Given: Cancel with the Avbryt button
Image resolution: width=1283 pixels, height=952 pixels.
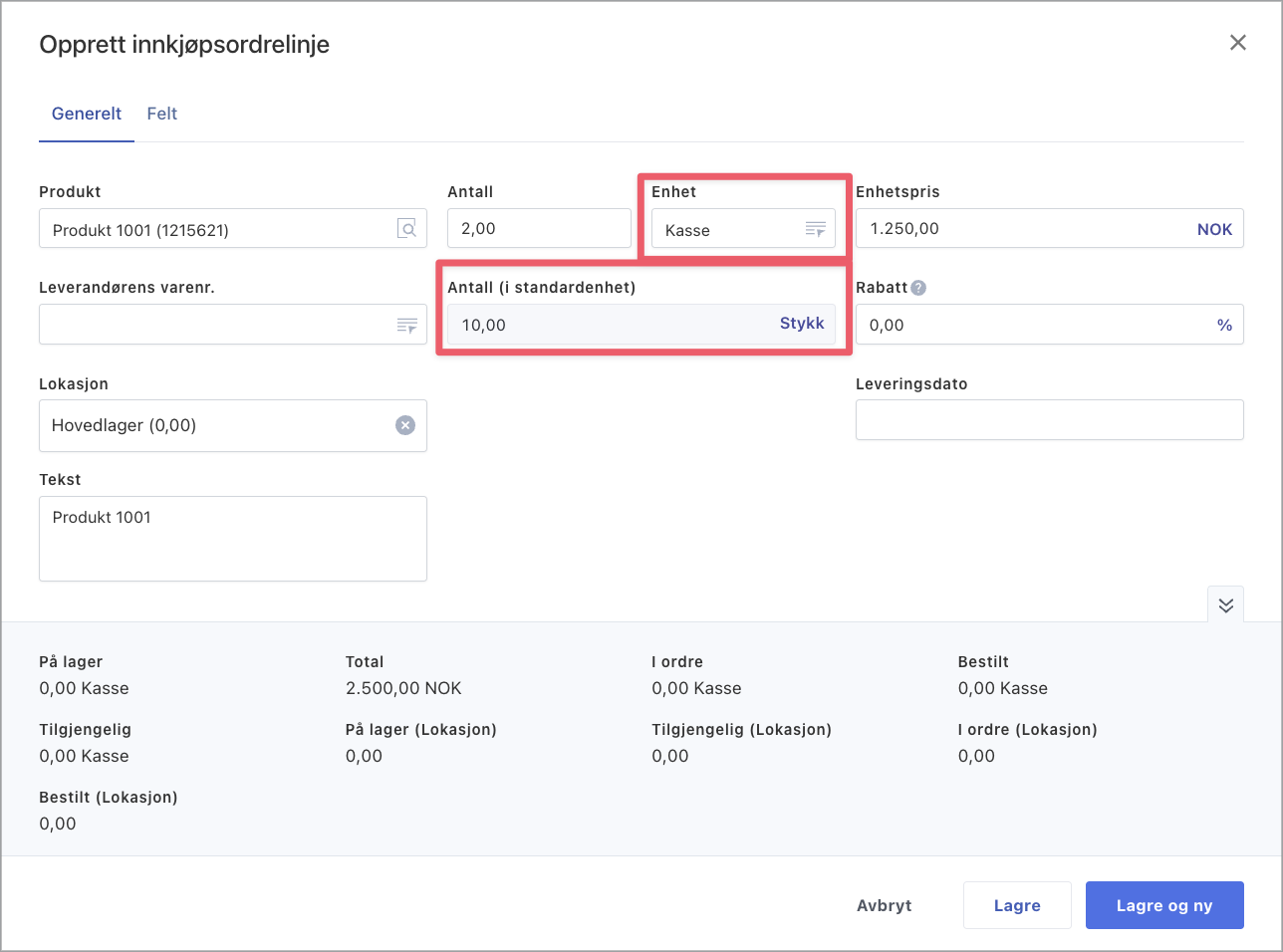Looking at the screenshot, I should point(884,905).
